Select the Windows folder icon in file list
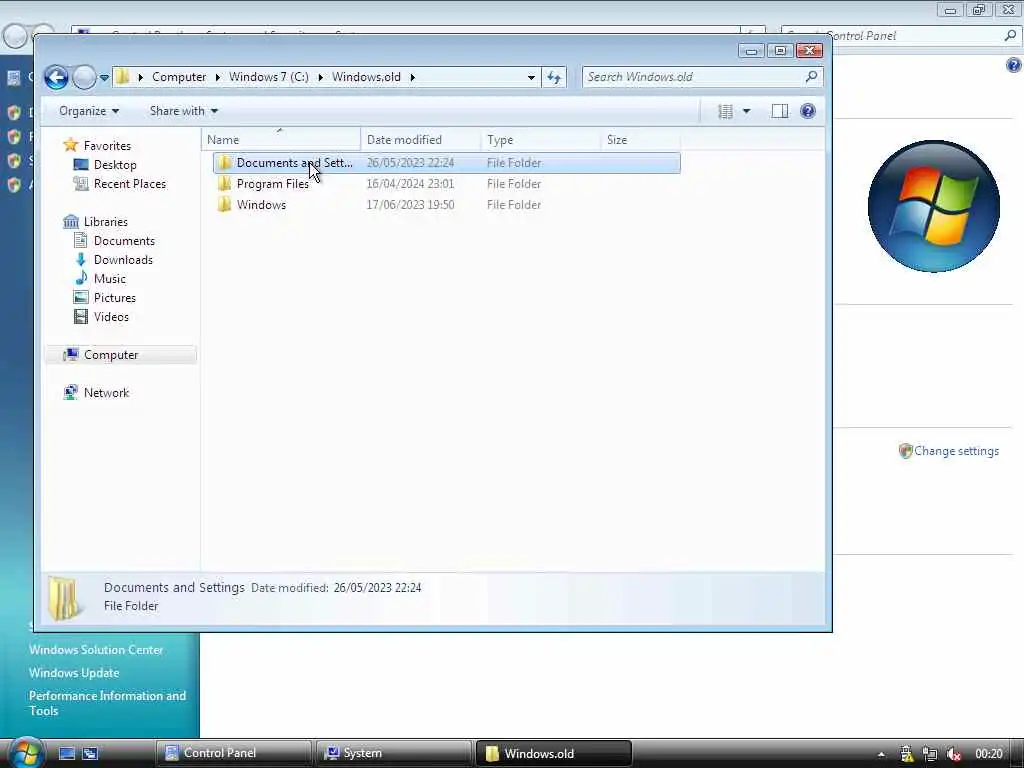This screenshot has width=1024, height=768. [x=225, y=204]
